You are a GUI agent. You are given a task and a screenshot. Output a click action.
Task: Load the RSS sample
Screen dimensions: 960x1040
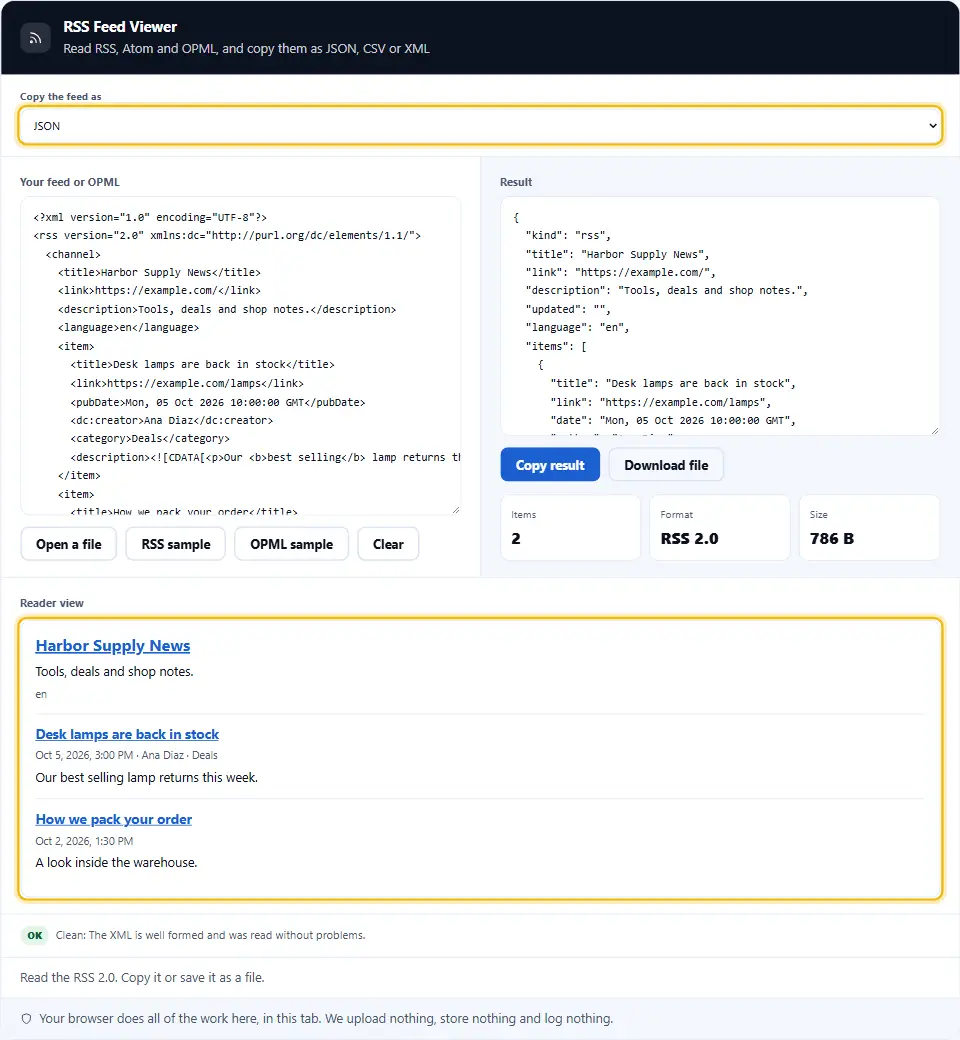tap(176, 544)
